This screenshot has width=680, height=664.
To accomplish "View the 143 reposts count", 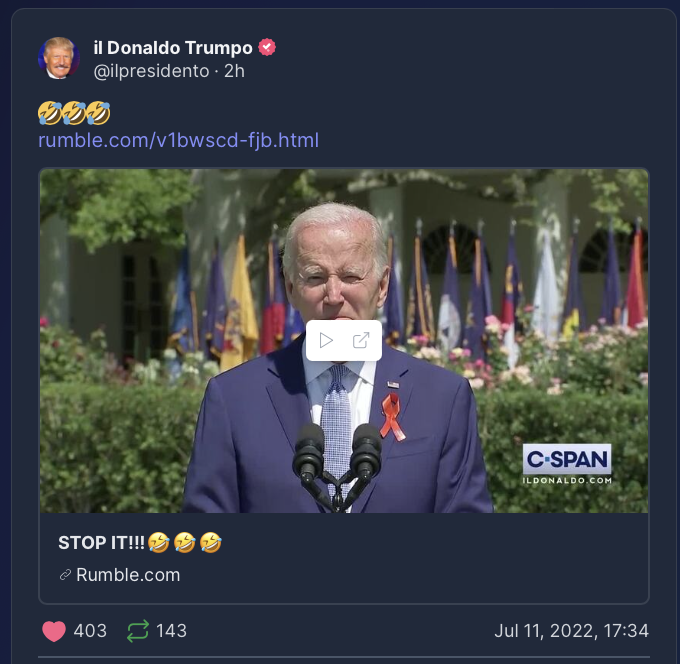I will (x=172, y=631).
